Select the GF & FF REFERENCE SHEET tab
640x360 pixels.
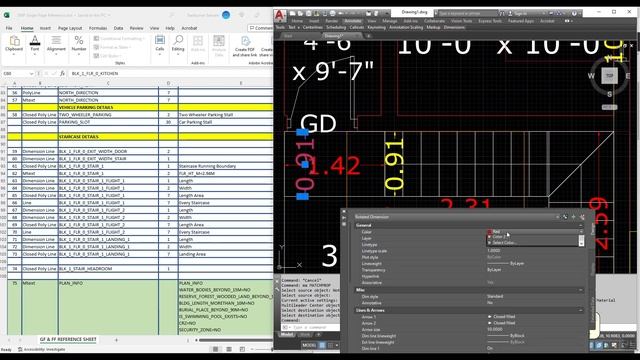point(68,339)
